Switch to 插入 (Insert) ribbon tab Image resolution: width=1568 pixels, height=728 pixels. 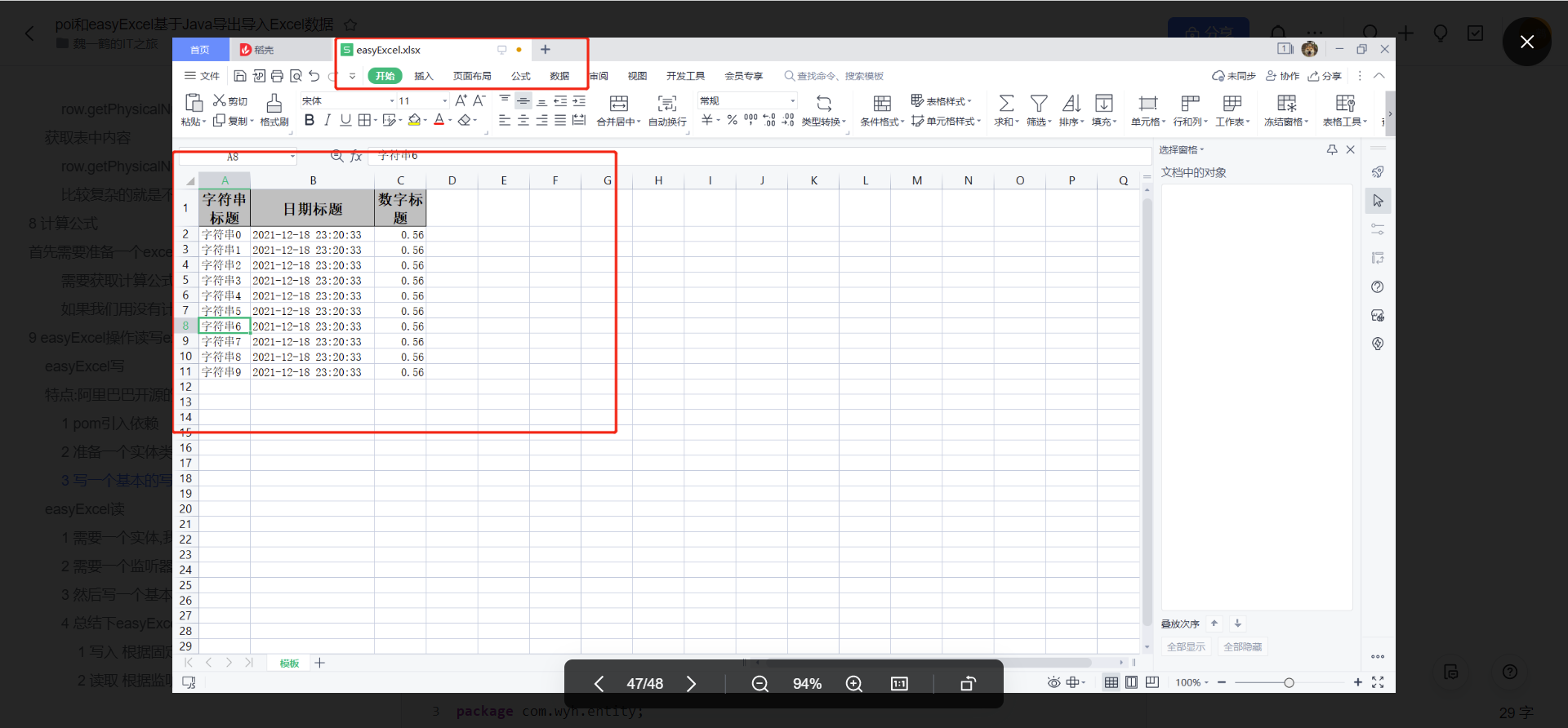coord(423,76)
